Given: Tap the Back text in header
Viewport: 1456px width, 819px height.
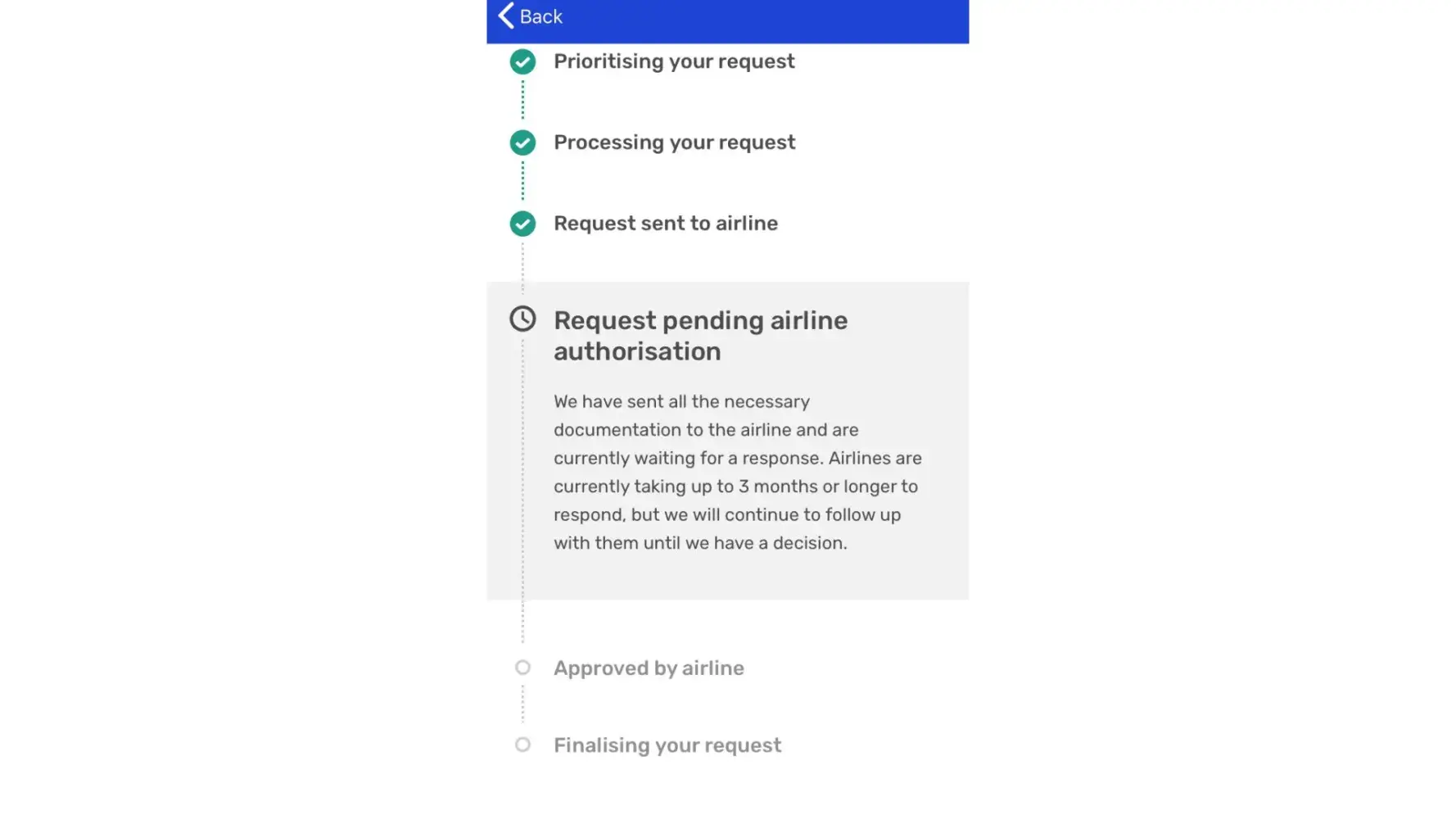Looking at the screenshot, I should (x=540, y=17).
